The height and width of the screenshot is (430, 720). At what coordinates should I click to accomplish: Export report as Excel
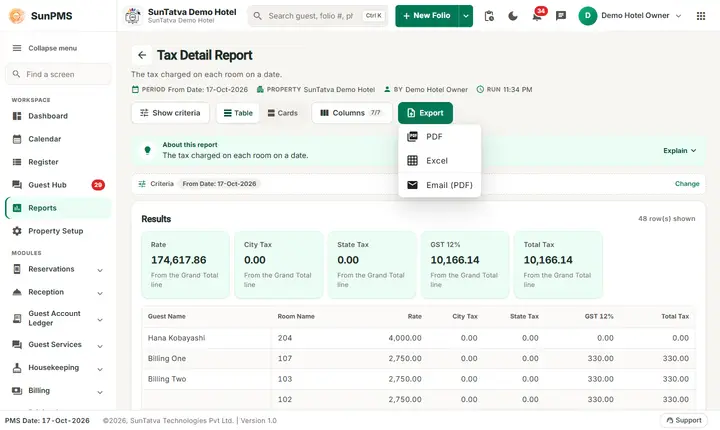(439, 161)
